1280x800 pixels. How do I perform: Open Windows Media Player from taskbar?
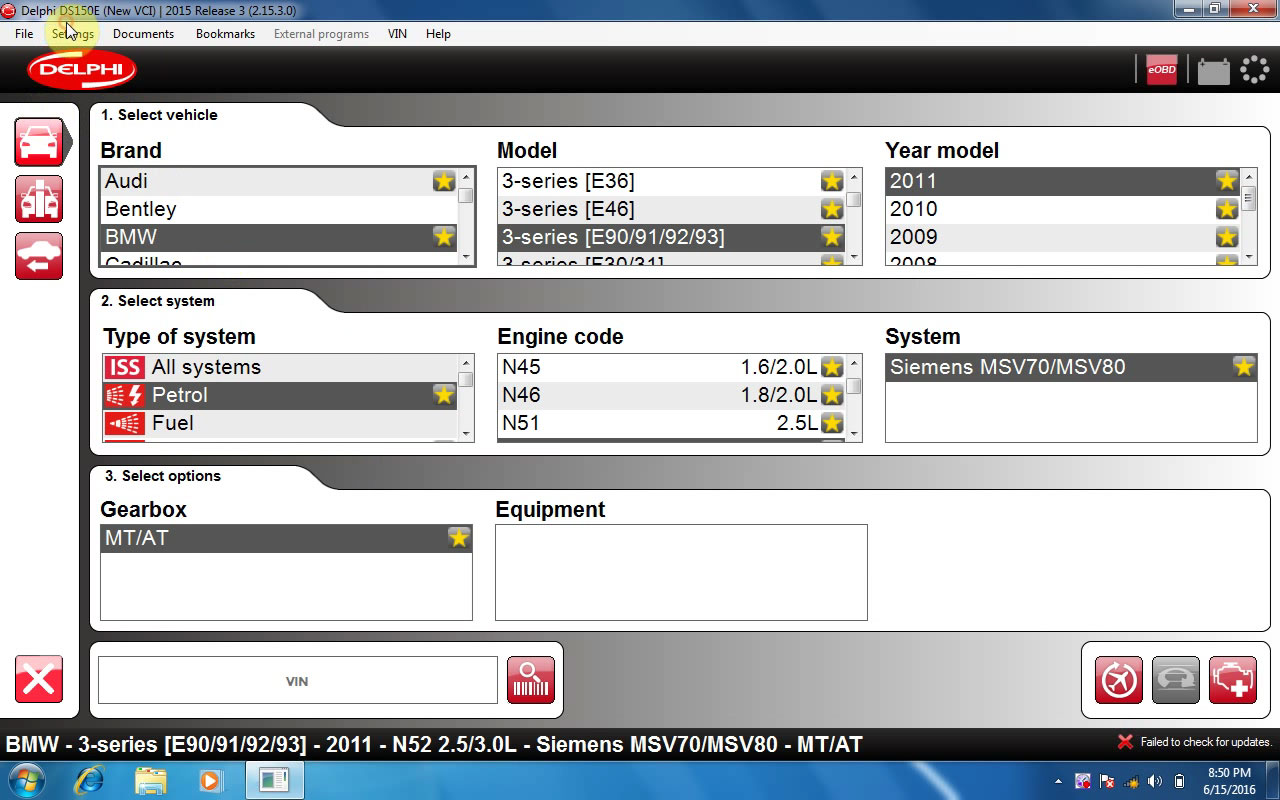[210, 780]
